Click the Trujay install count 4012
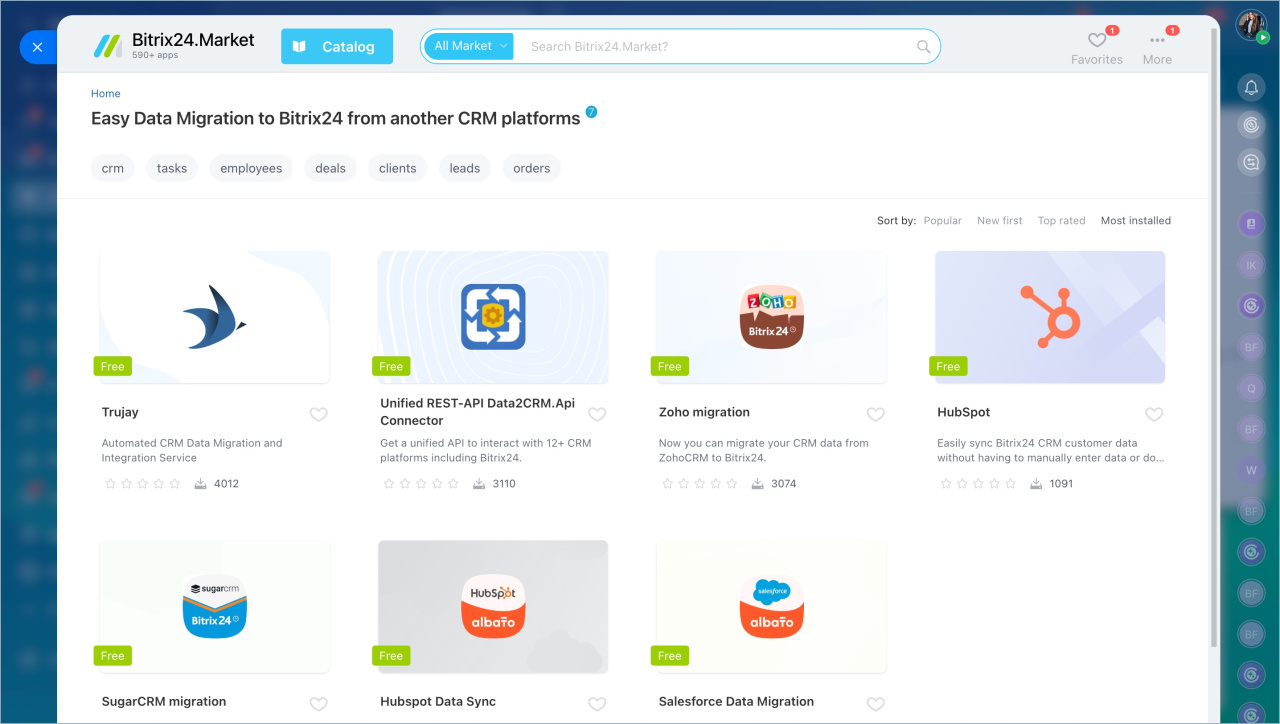Image resolution: width=1280 pixels, height=724 pixels. 226,484
